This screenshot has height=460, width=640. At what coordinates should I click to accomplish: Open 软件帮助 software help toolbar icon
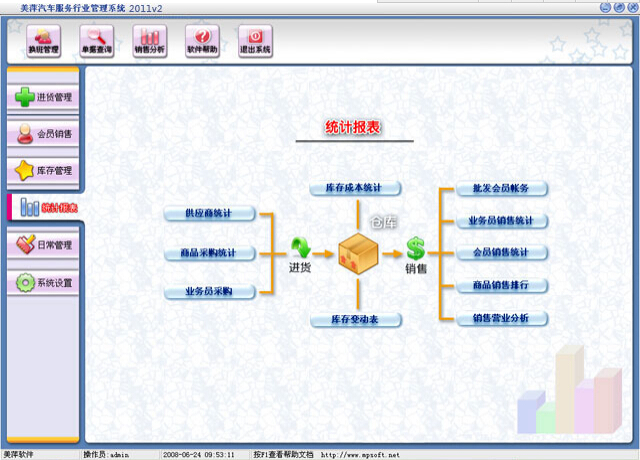pyautogui.click(x=202, y=41)
